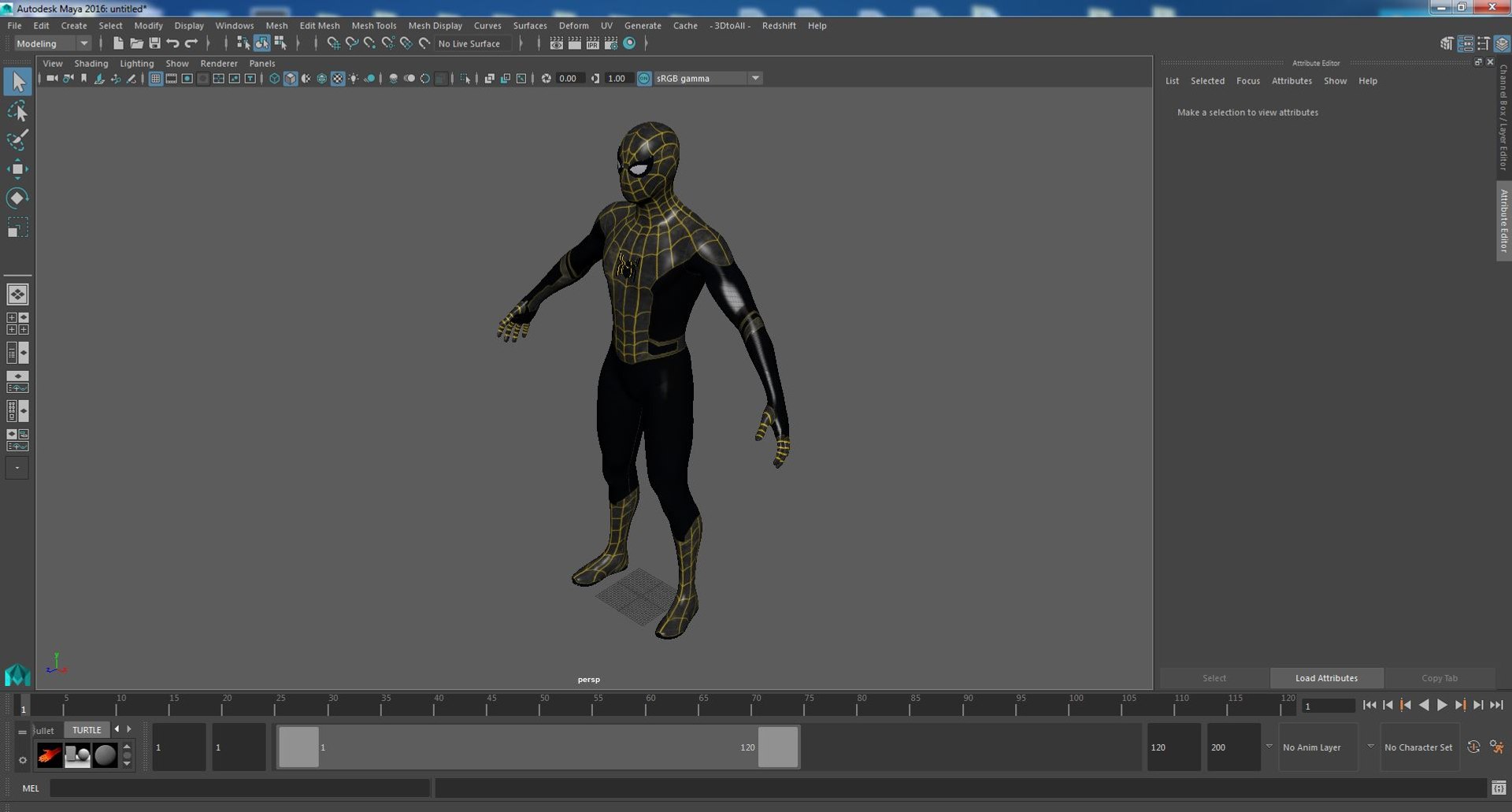Click the single perspective layout icon
Image resolution: width=1512 pixels, height=812 pixels.
(x=17, y=294)
